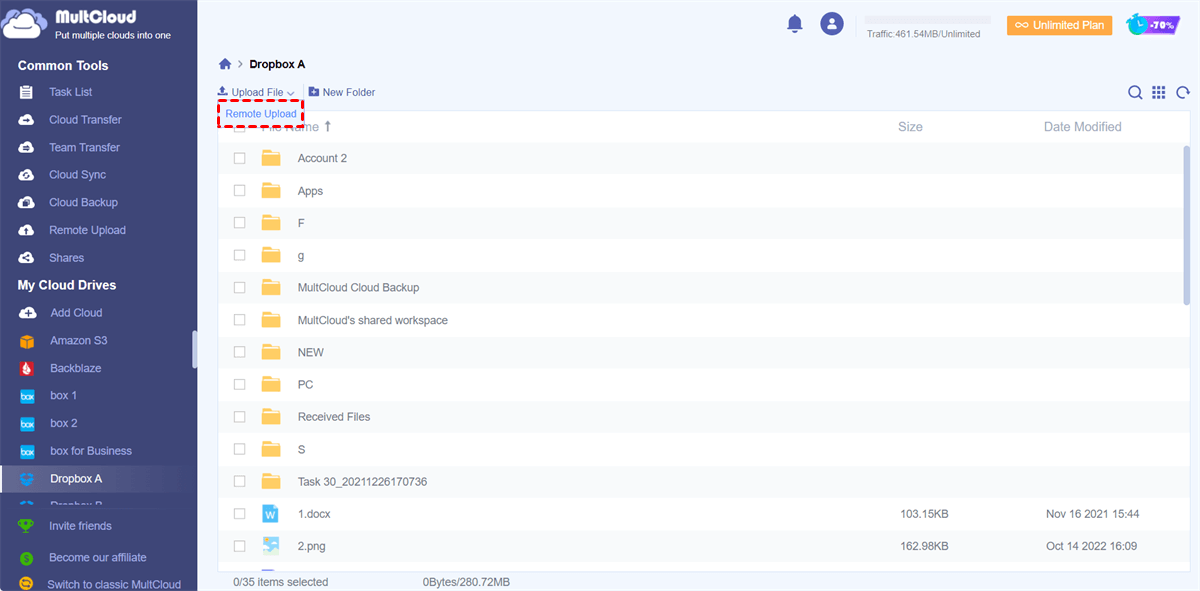Check the NEW folder checkbox

239,352
